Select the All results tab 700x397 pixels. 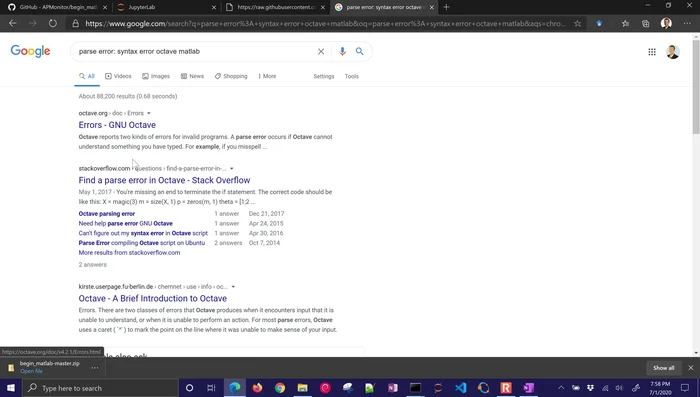(87, 76)
